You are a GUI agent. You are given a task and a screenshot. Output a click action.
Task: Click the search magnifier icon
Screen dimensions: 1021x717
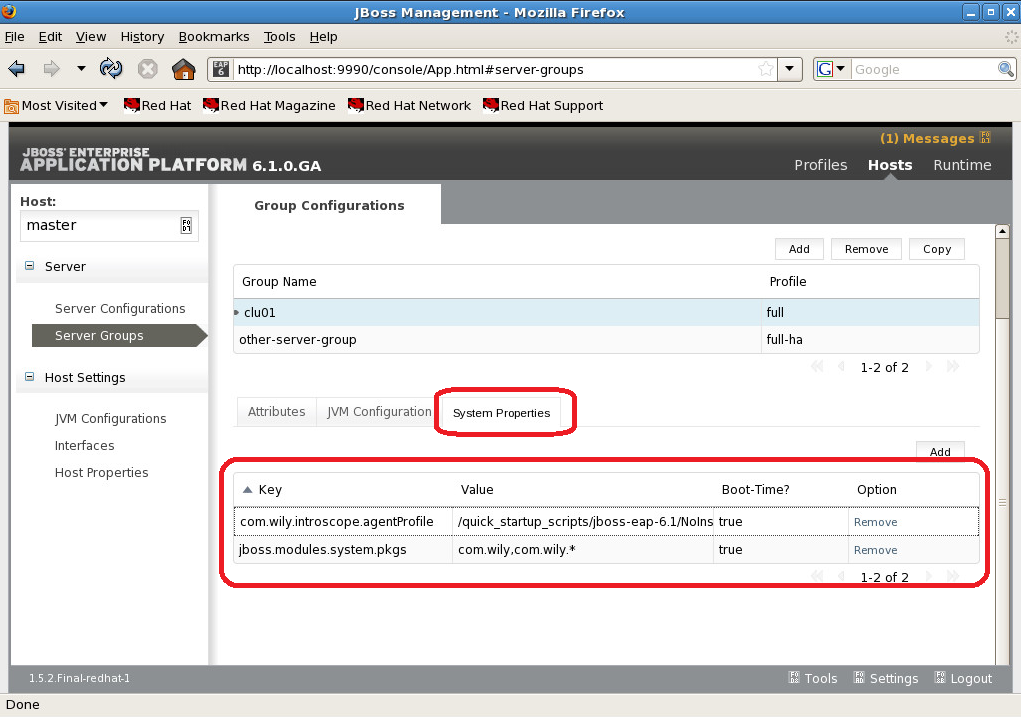pos(1005,69)
